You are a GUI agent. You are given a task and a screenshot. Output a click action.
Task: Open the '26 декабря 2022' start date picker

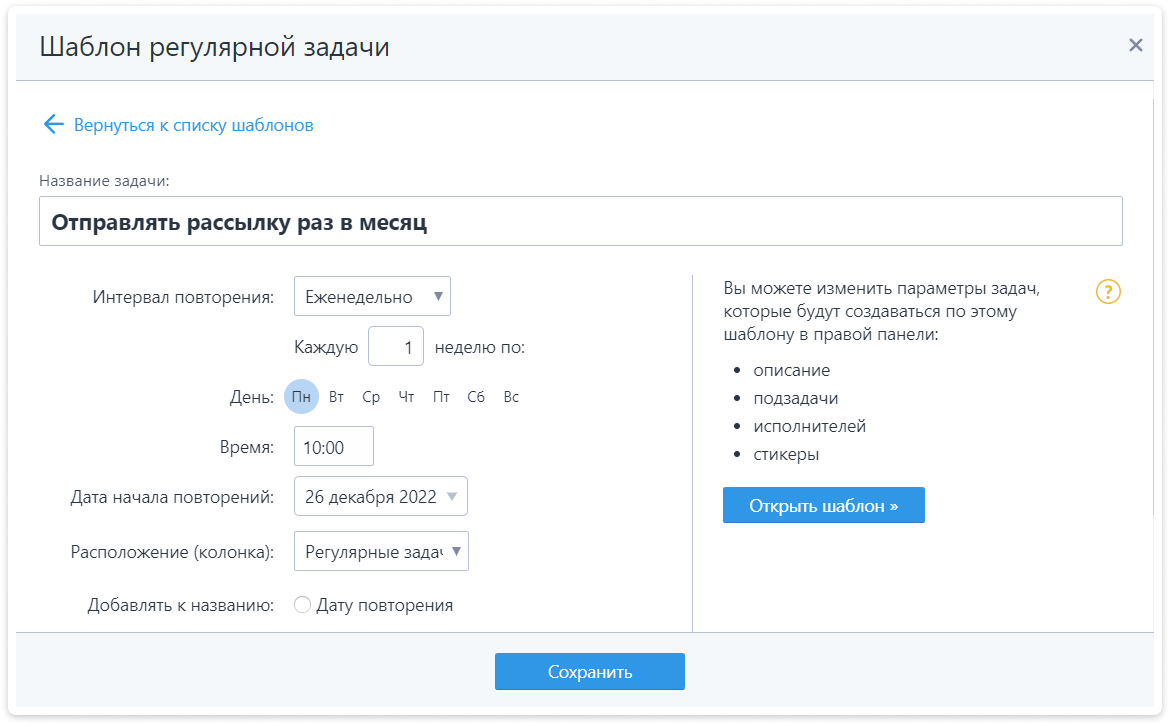380,496
